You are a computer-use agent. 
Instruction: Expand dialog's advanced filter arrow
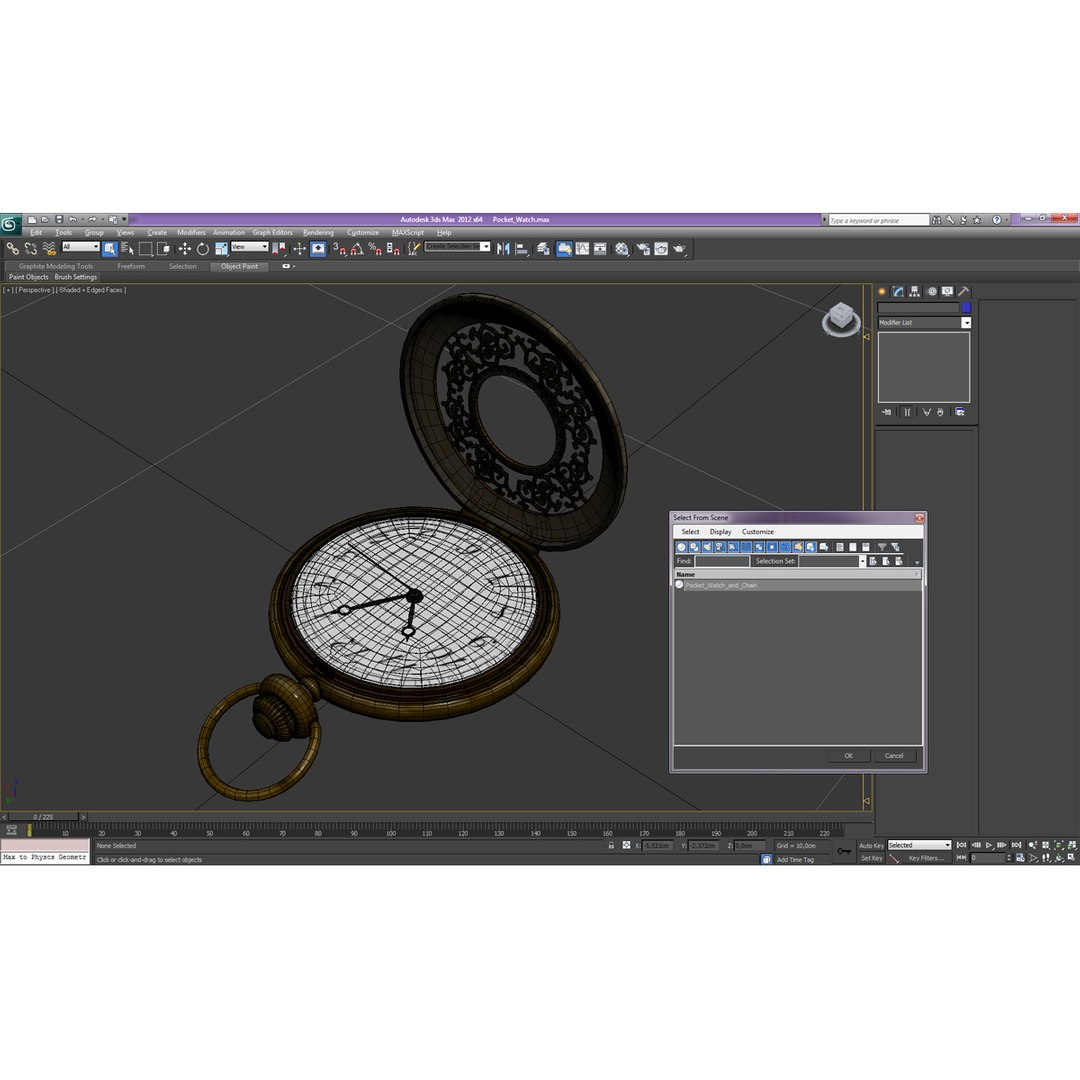[917, 562]
